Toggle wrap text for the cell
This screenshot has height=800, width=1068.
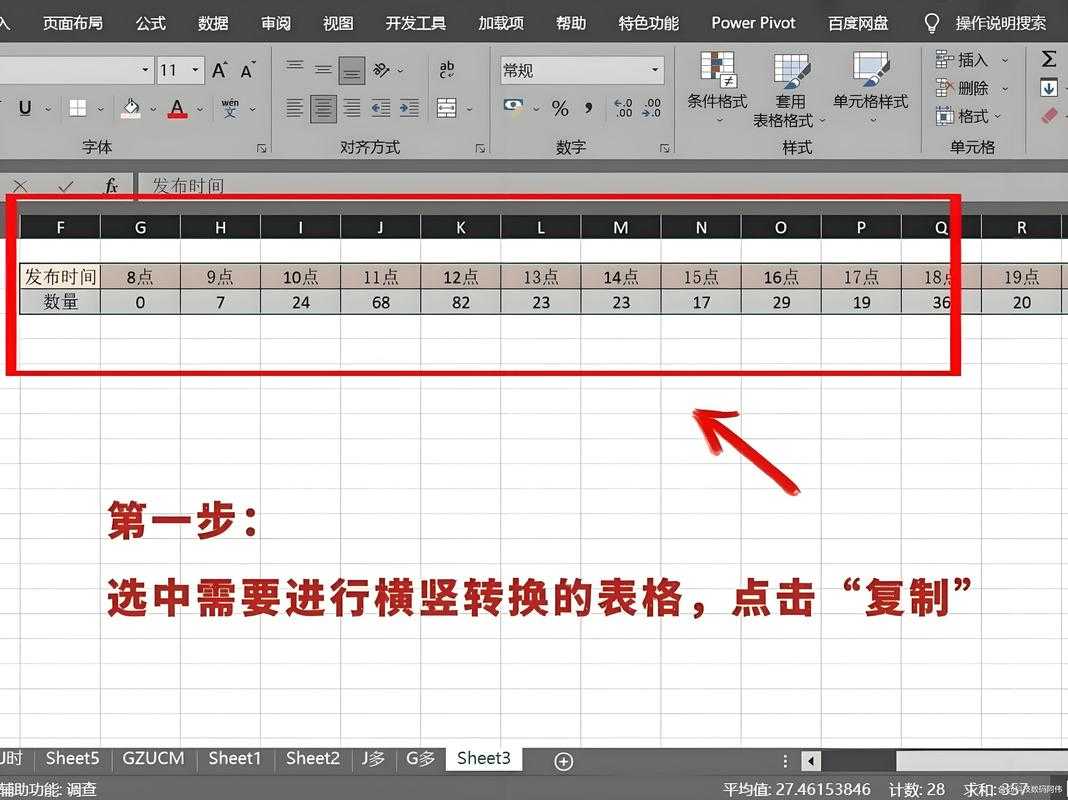[447, 70]
